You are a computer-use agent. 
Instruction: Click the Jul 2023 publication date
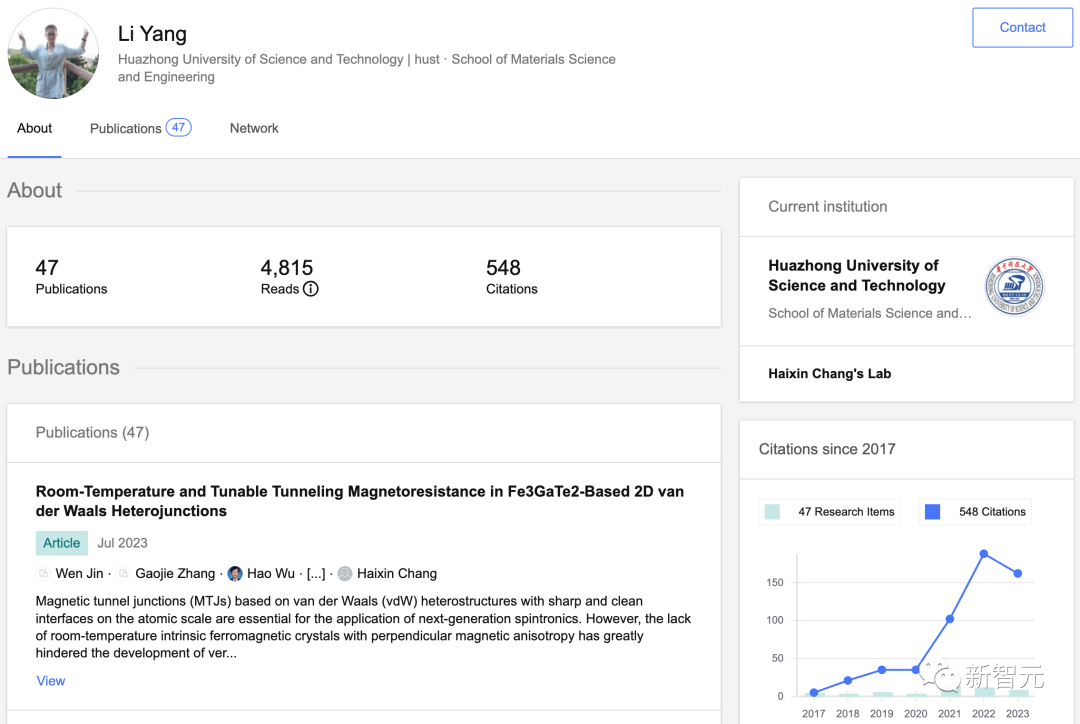tap(123, 543)
